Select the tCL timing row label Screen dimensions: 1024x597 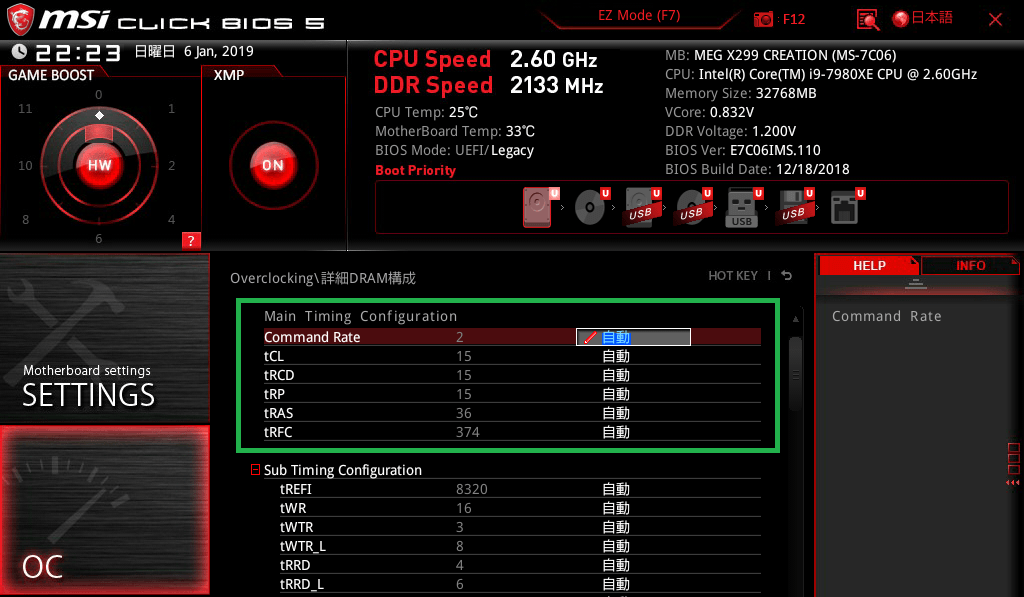(x=274, y=356)
